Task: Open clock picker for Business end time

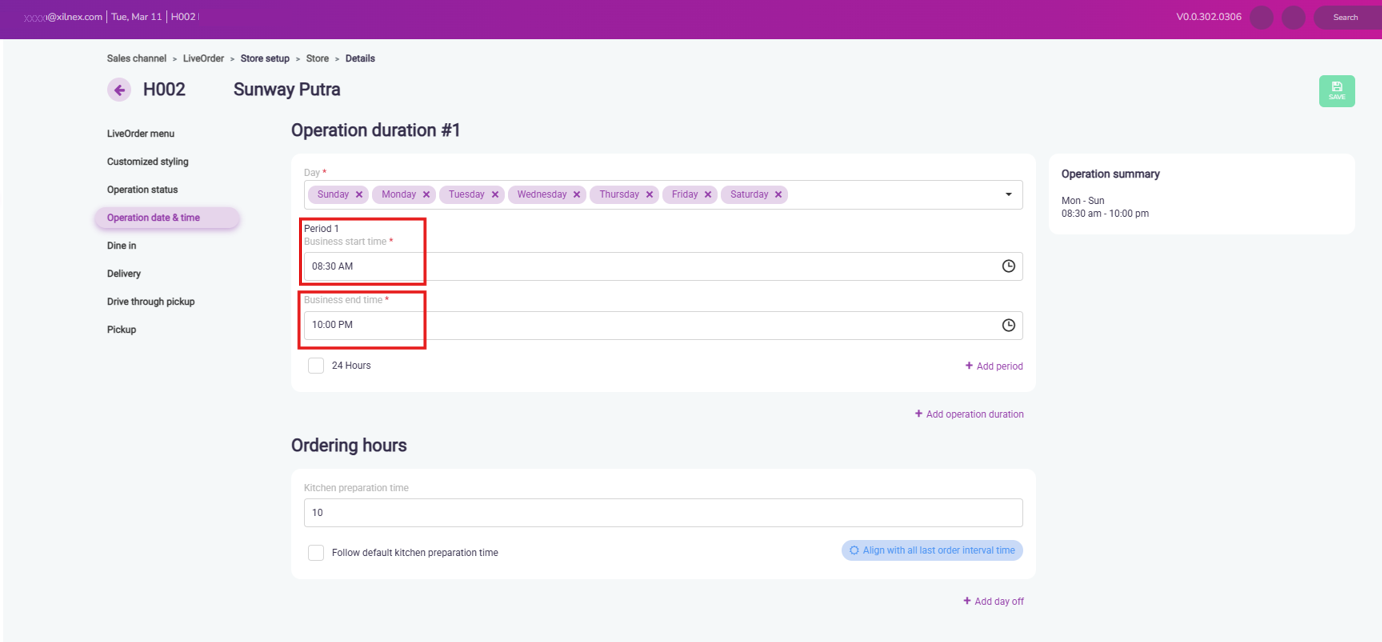Action: (x=1008, y=325)
